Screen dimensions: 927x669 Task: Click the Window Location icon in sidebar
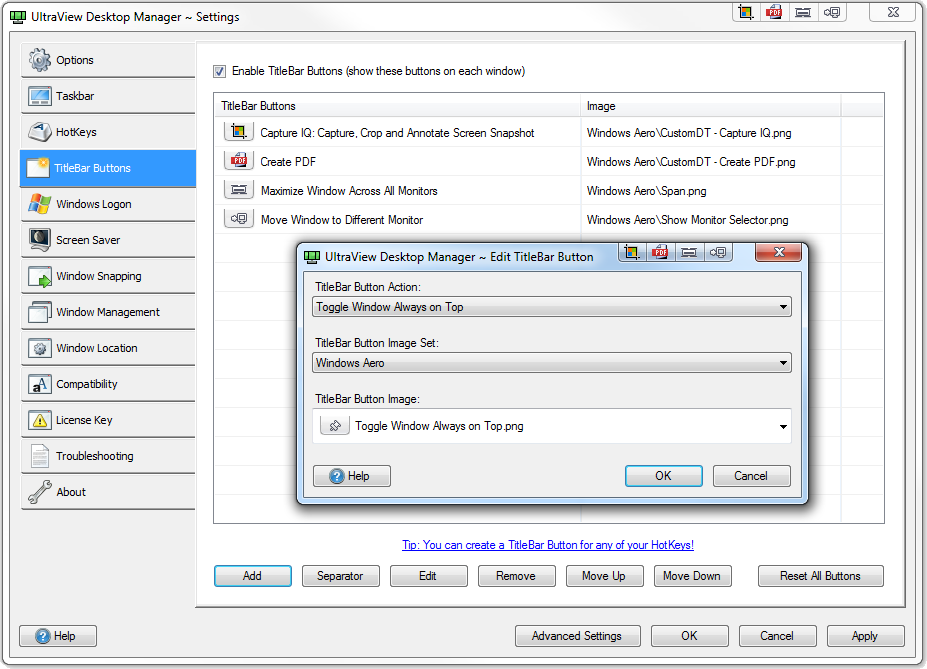click(40, 348)
